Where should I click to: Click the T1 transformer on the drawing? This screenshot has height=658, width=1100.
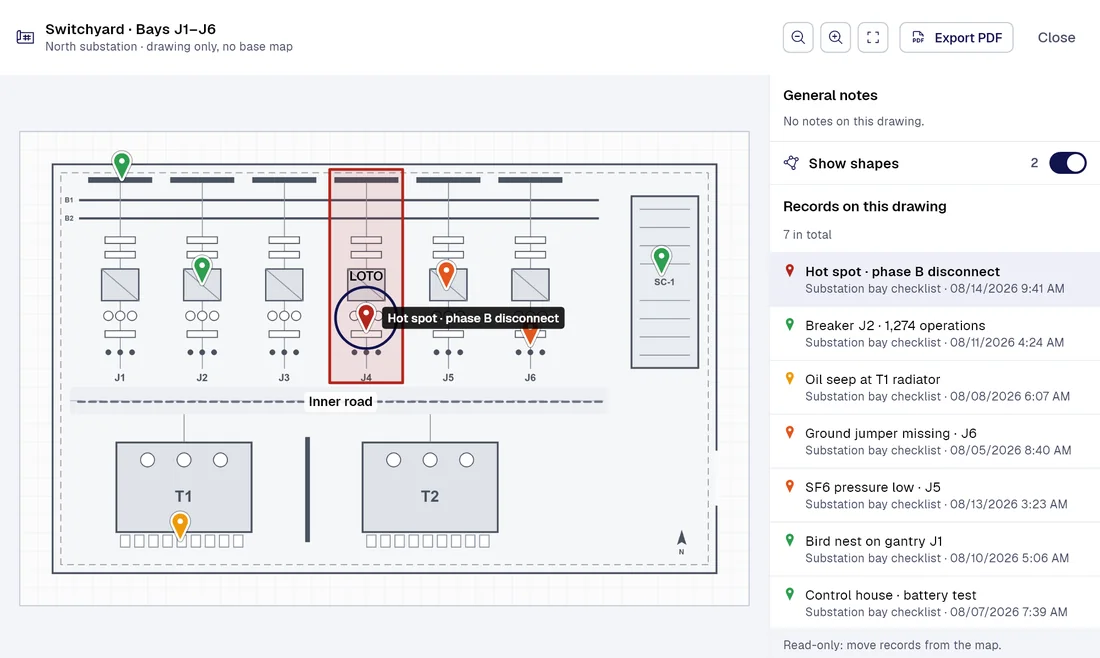point(184,487)
